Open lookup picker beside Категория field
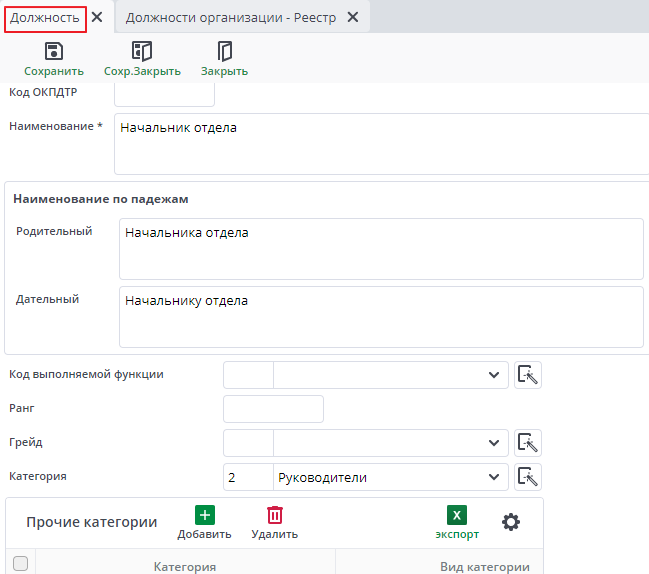649x574 pixels. [x=528, y=477]
